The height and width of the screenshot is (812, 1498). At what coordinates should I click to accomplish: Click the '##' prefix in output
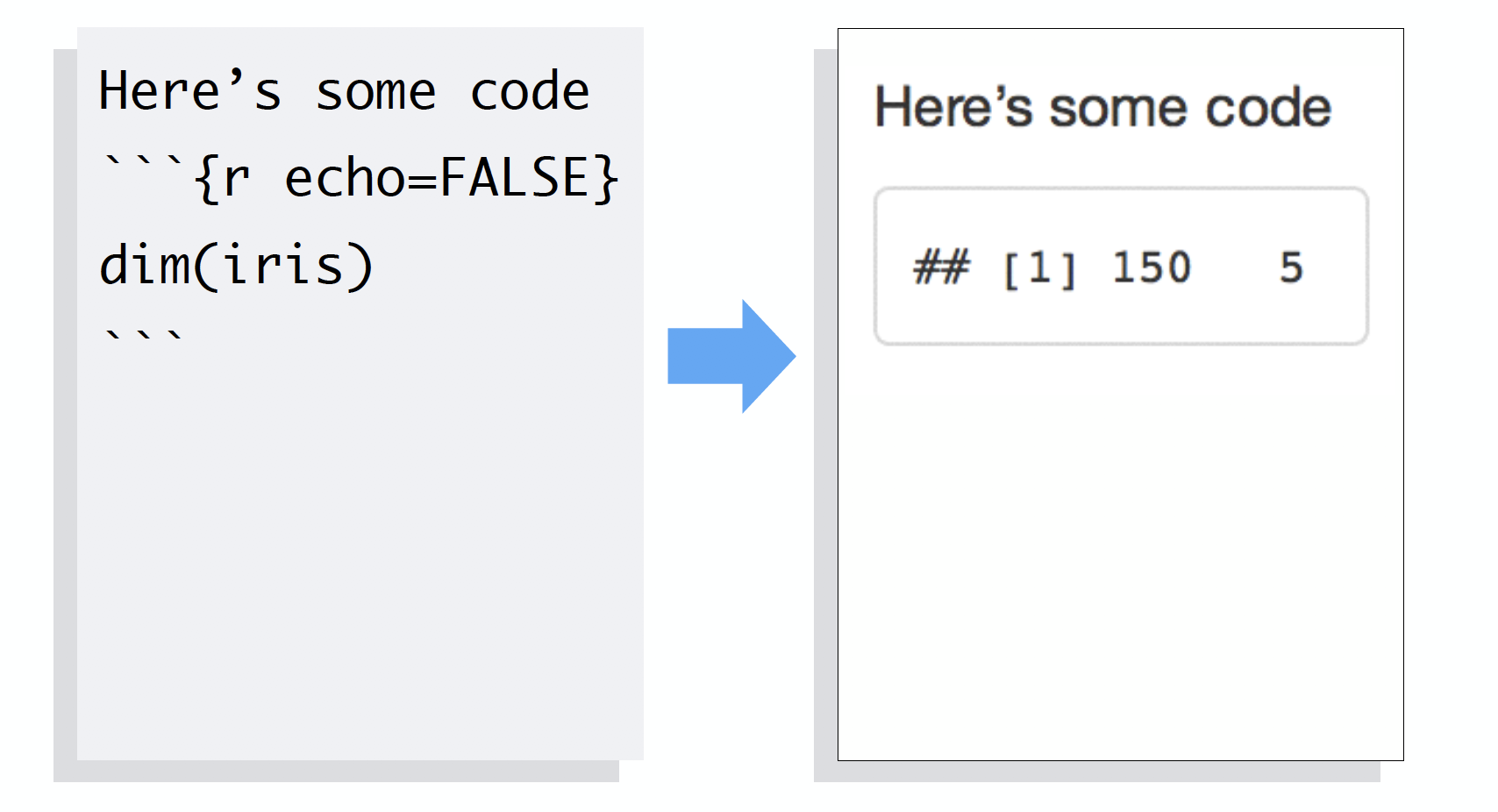click(941, 267)
